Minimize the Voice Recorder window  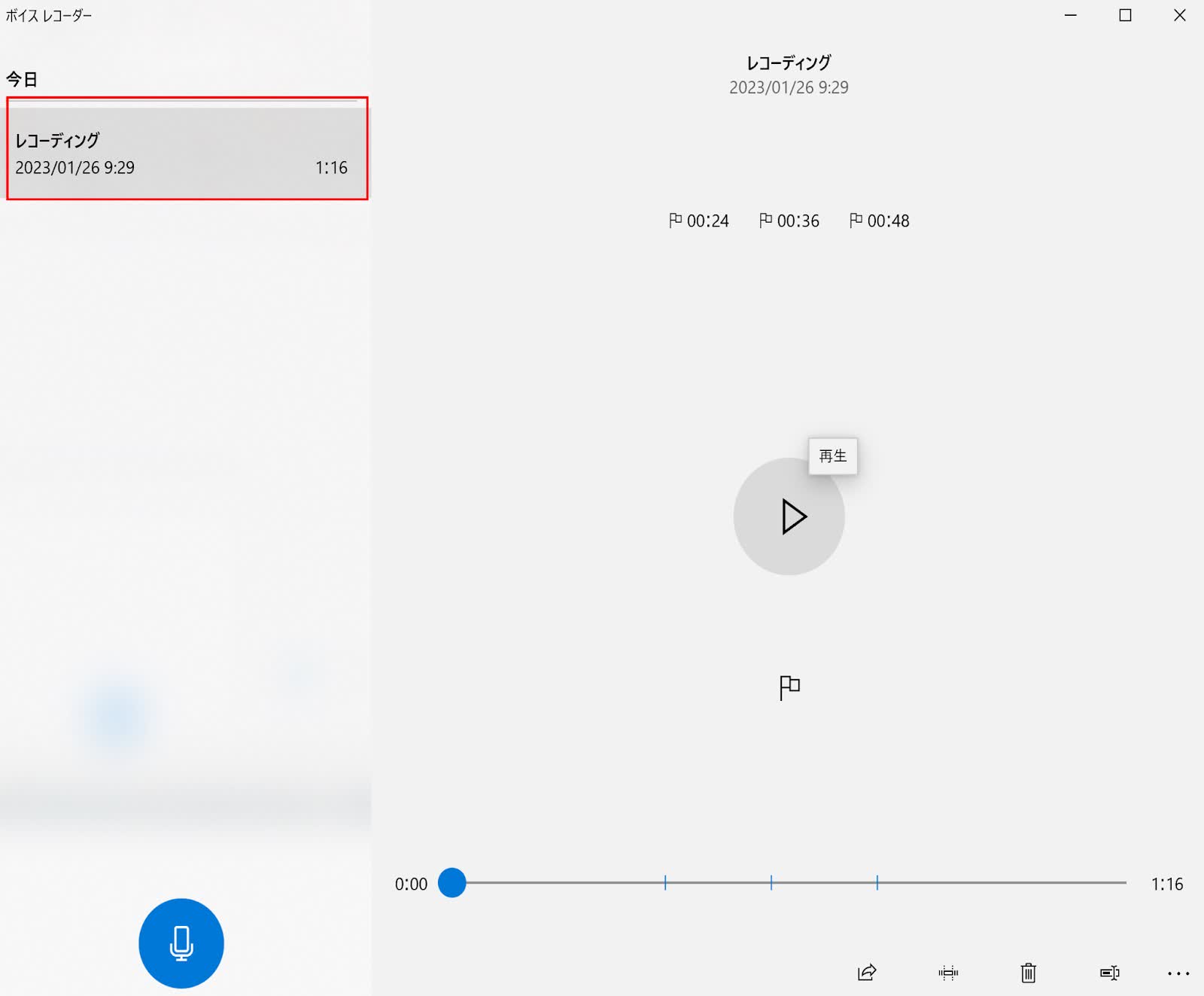[1071, 15]
